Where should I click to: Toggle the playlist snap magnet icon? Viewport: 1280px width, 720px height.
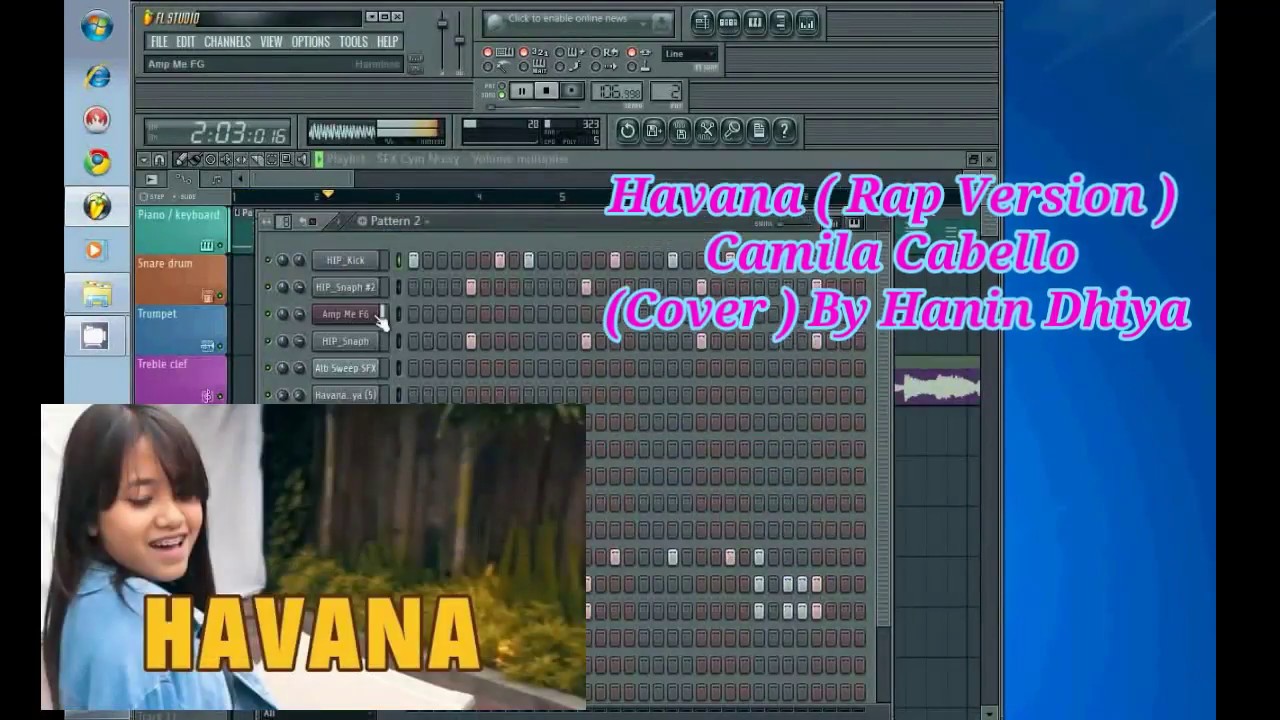click(x=159, y=159)
